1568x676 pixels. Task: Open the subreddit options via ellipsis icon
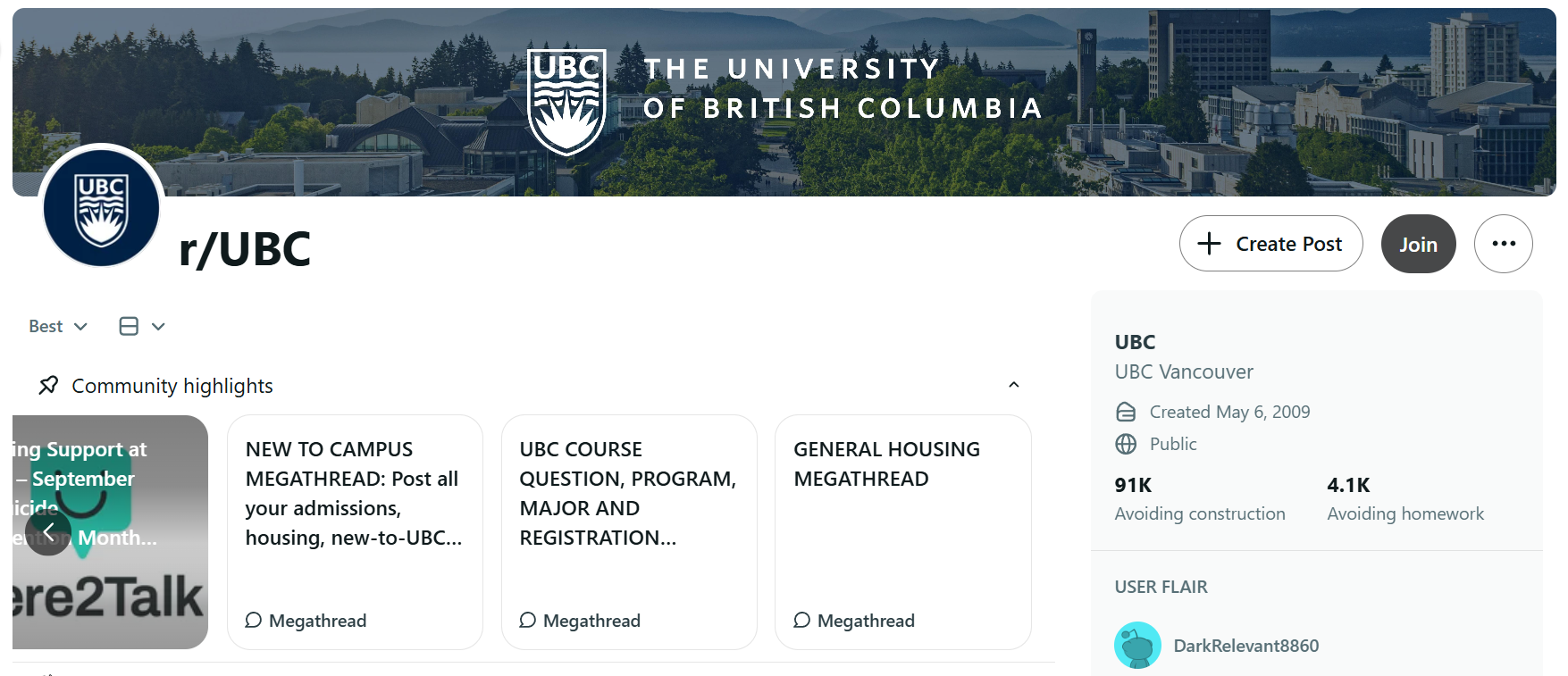(x=1504, y=243)
